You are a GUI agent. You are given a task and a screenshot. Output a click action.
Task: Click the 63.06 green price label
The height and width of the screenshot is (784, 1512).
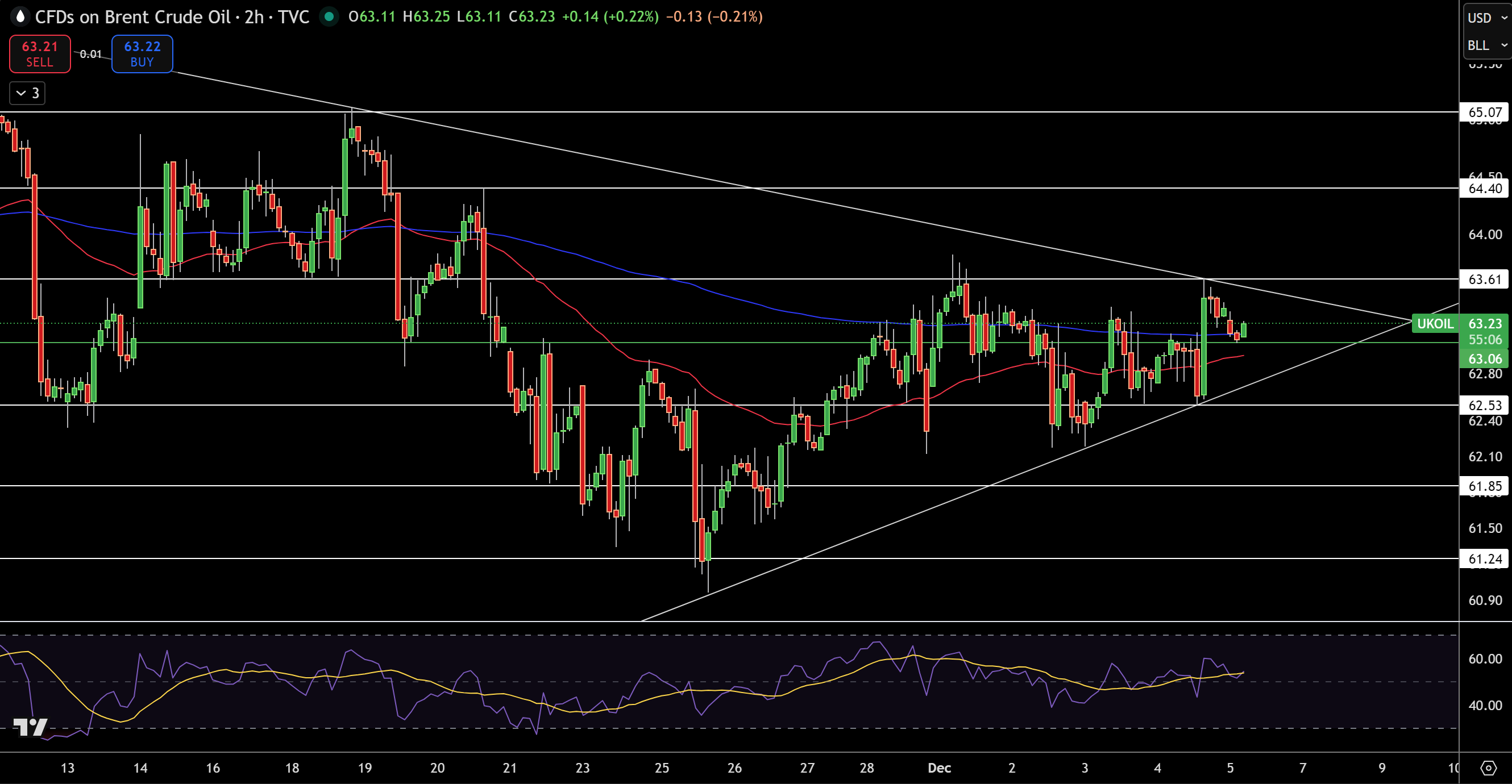click(x=1484, y=358)
